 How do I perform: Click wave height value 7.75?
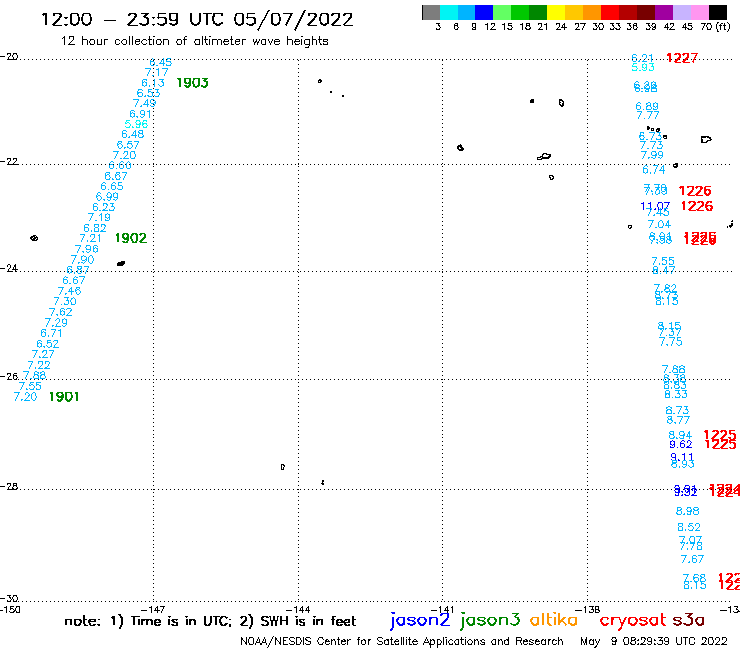pos(671,342)
